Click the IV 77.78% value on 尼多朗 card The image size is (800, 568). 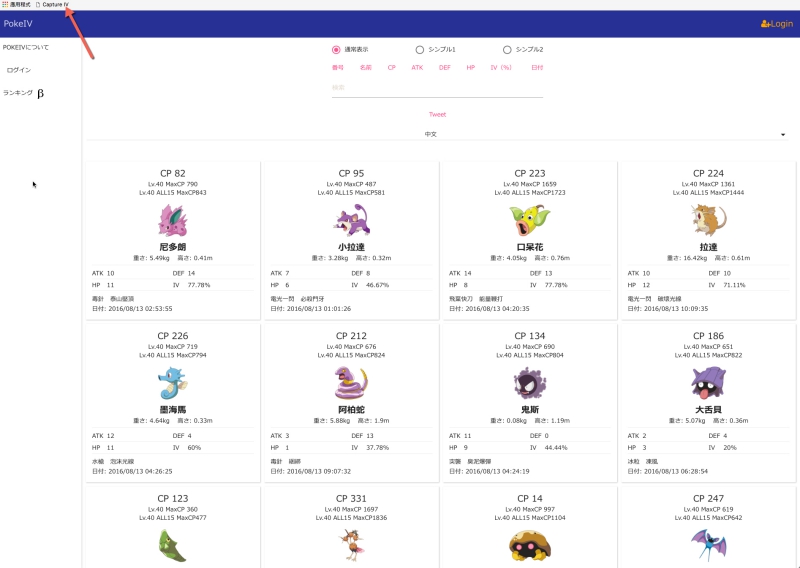point(199,285)
